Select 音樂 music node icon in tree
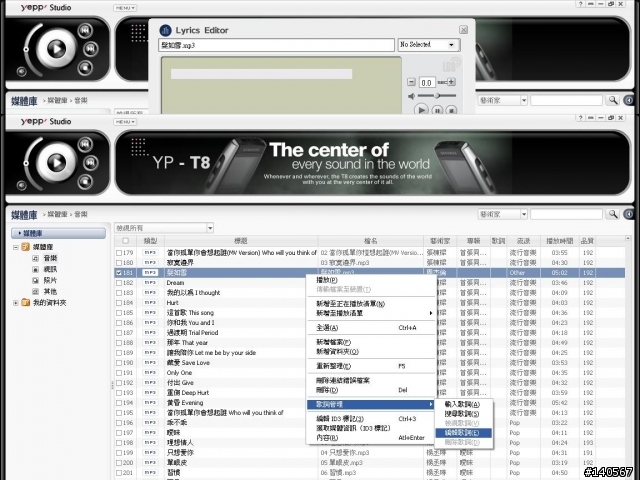The image size is (640, 480). [x=36, y=258]
